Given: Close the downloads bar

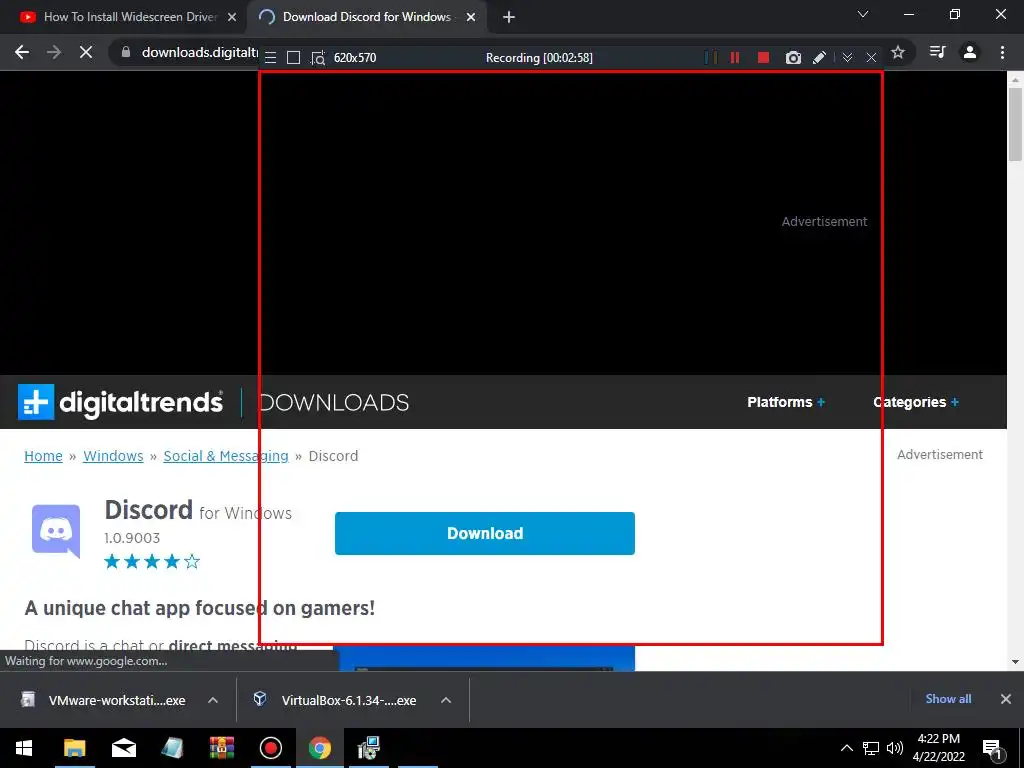Looking at the screenshot, I should pyautogui.click(x=1006, y=699).
